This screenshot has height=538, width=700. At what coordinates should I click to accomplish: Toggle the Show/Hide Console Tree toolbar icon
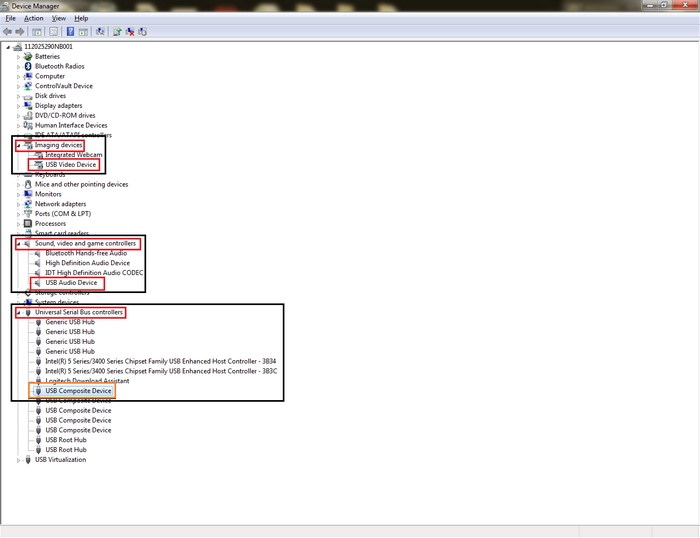point(37,32)
